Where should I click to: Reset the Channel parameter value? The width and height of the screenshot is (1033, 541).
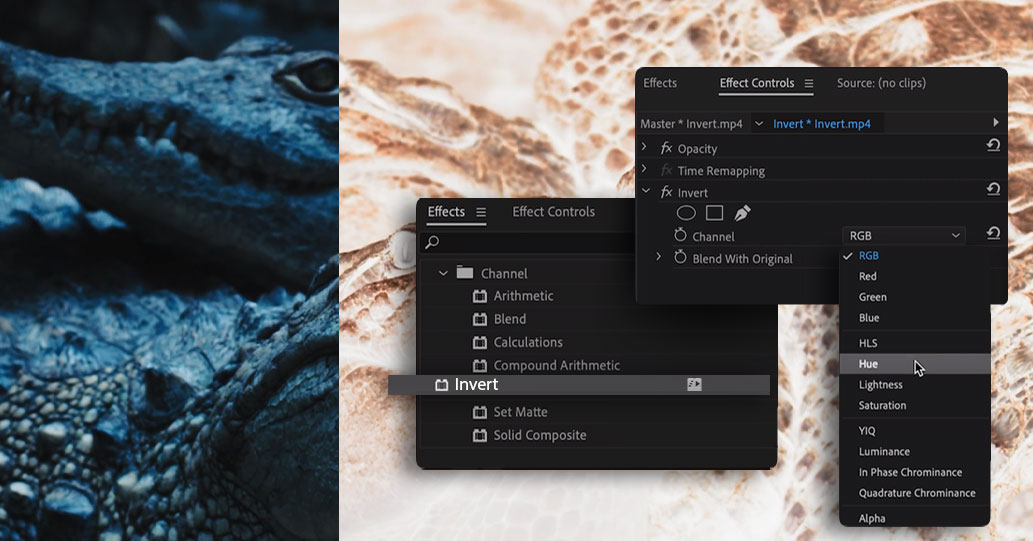[x=993, y=234]
